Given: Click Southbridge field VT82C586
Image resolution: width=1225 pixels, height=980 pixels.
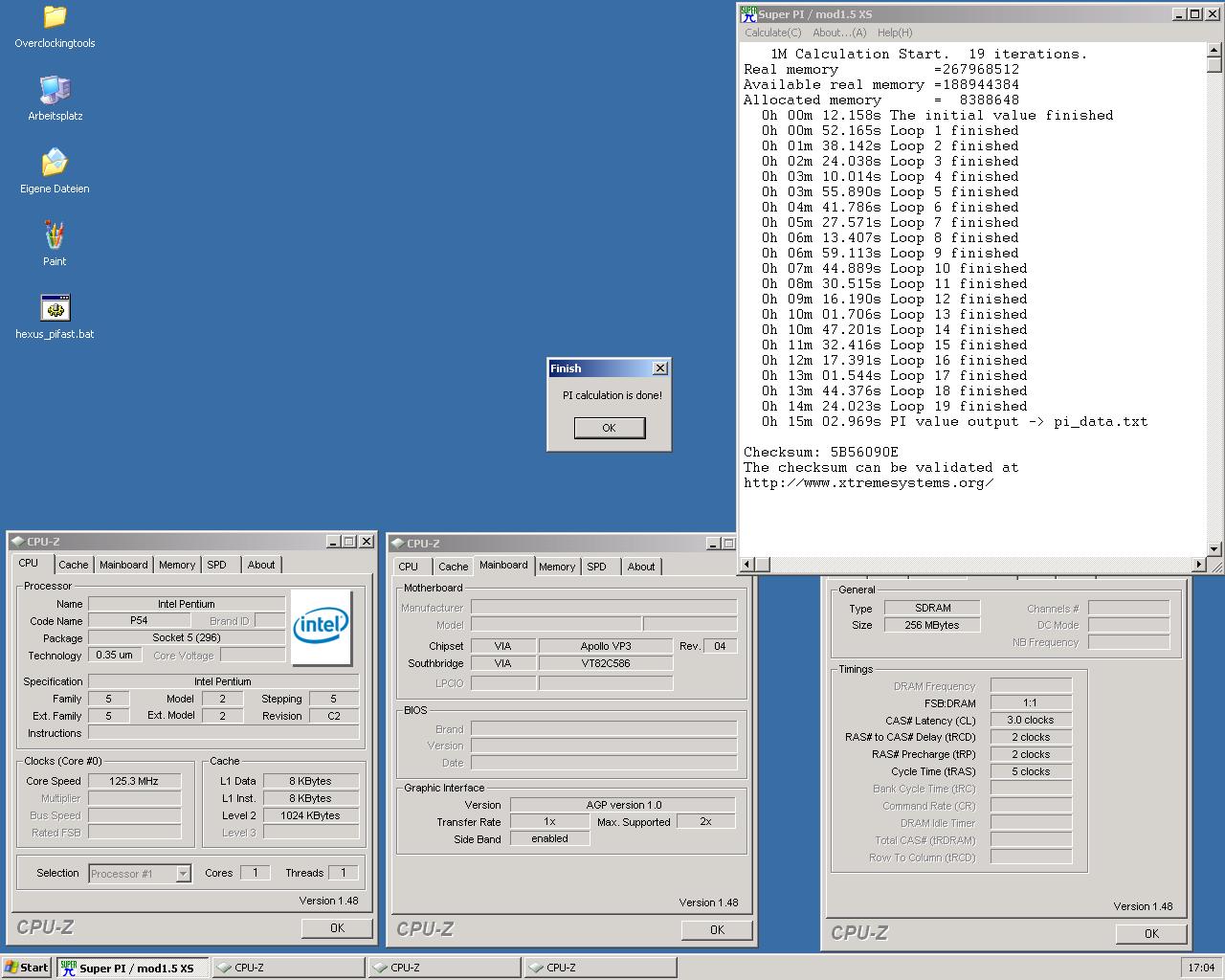Looking at the screenshot, I should pyautogui.click(x=606, y=663).
